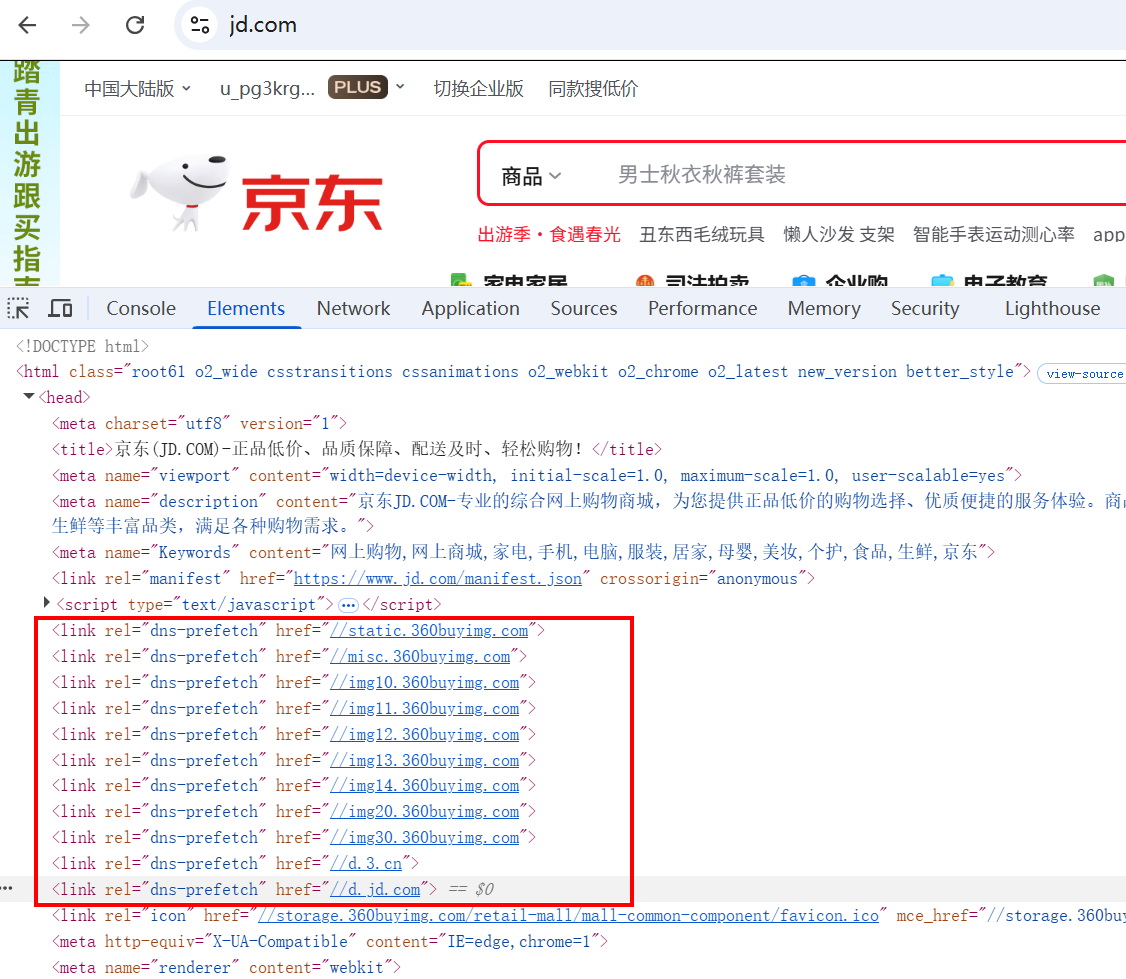Screen dimensions: 1126x979
Task: Open the Security tab
Action: 925,309
